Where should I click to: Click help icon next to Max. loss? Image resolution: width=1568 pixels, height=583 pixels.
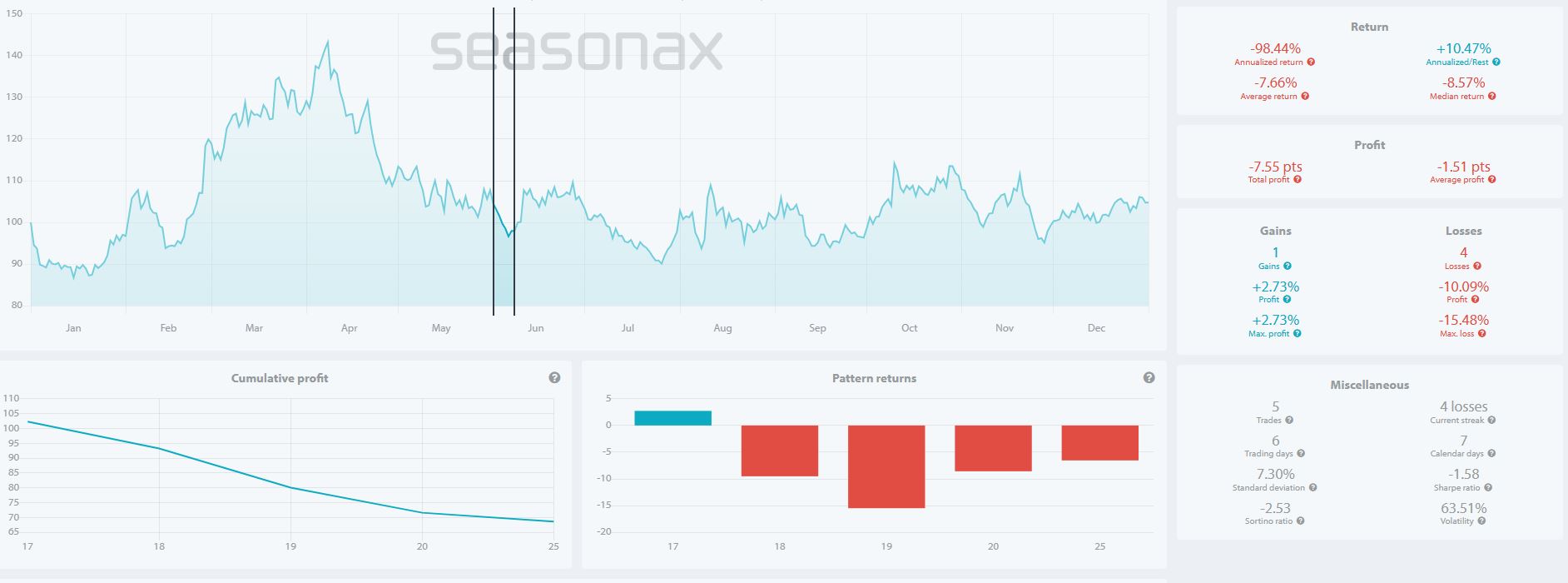pyautogui.click(x=1481, y=334)
